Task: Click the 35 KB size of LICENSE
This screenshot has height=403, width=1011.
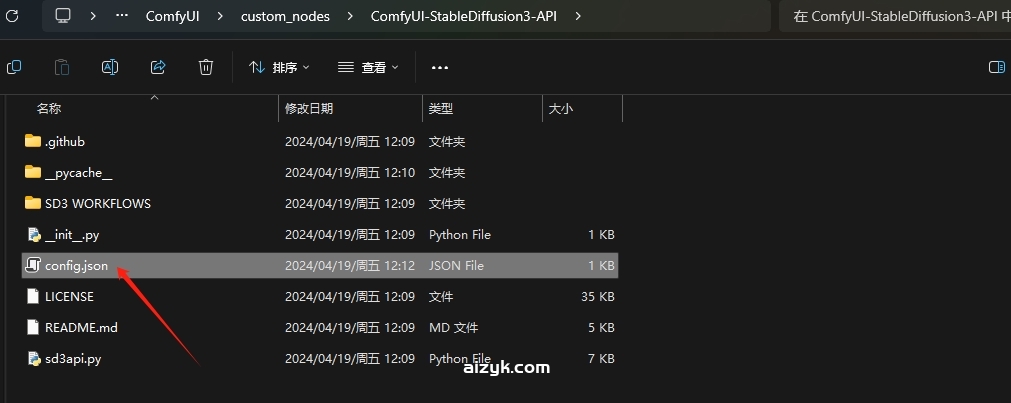Action: 598,297
